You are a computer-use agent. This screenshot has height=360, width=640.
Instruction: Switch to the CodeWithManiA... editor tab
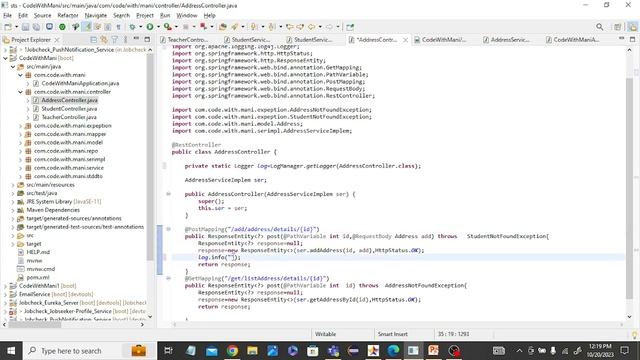pos(573,40)
